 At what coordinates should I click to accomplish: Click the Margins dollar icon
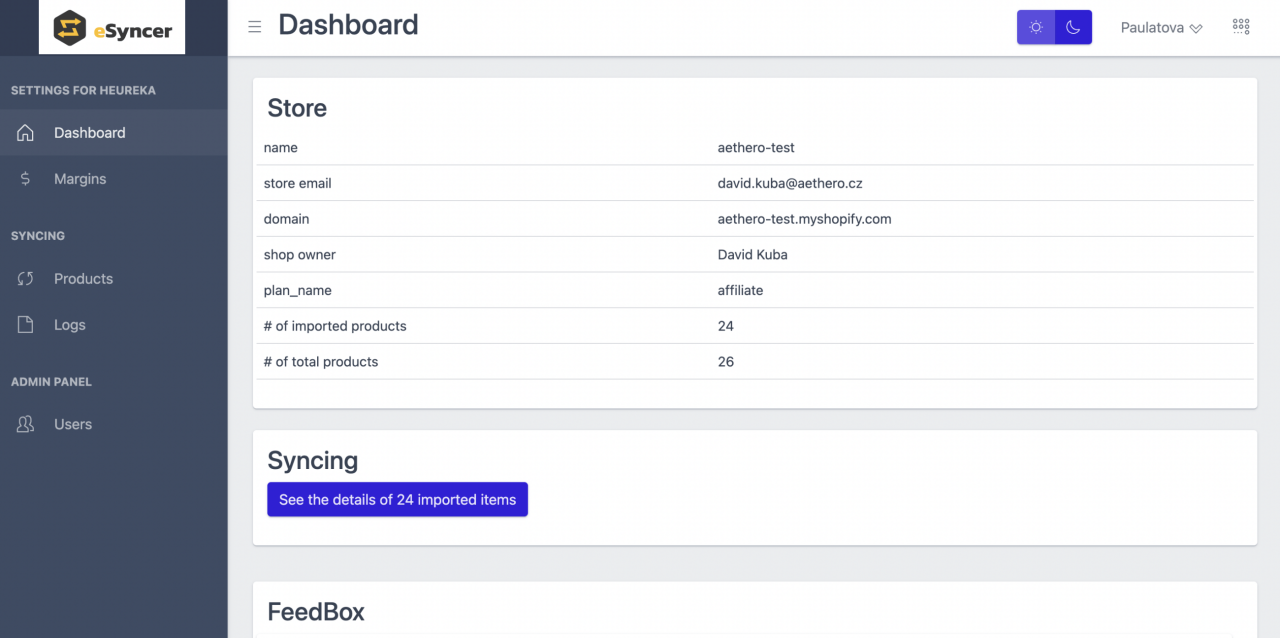[x=26, y=179]
